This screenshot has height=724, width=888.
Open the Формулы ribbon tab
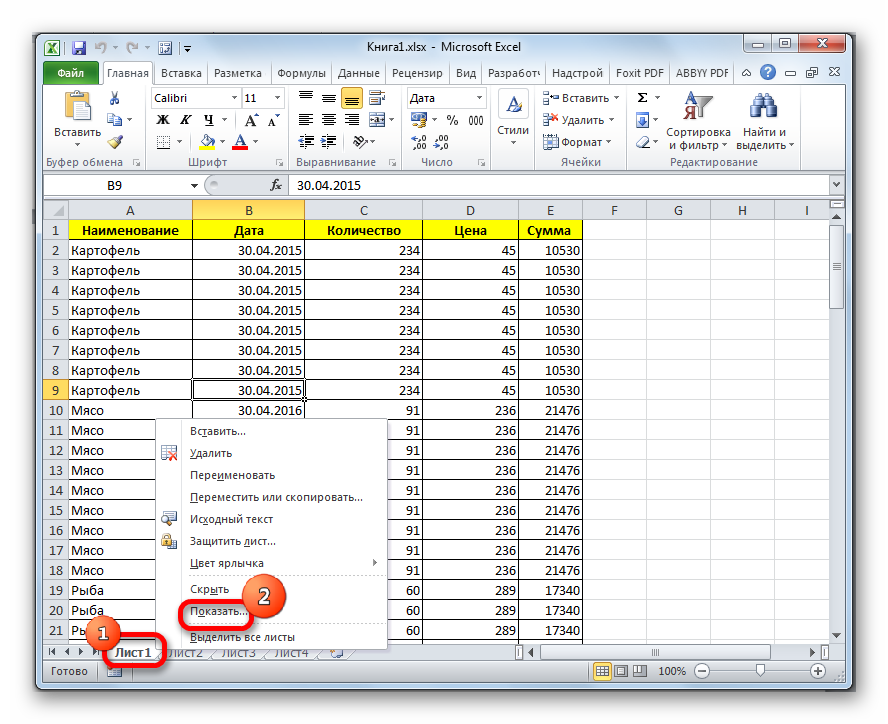tap(301, 73)
